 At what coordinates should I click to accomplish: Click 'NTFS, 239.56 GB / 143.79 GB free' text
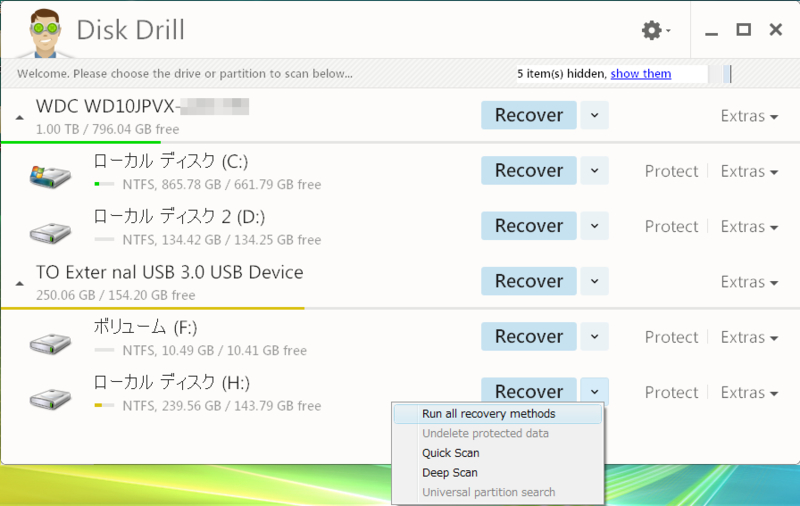pos(222,406)
